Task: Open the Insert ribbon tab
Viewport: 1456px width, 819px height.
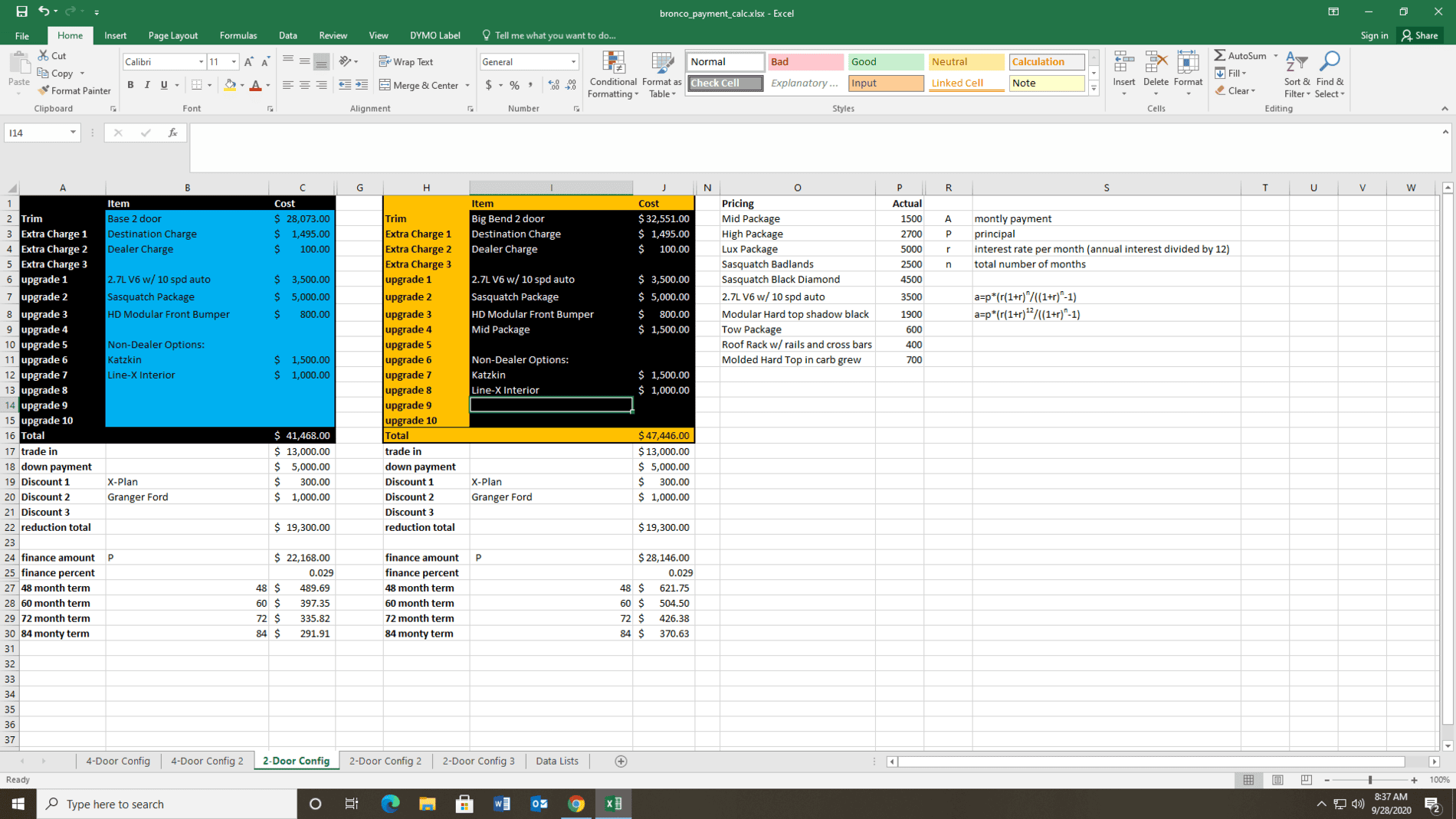Action: point(116,35)
